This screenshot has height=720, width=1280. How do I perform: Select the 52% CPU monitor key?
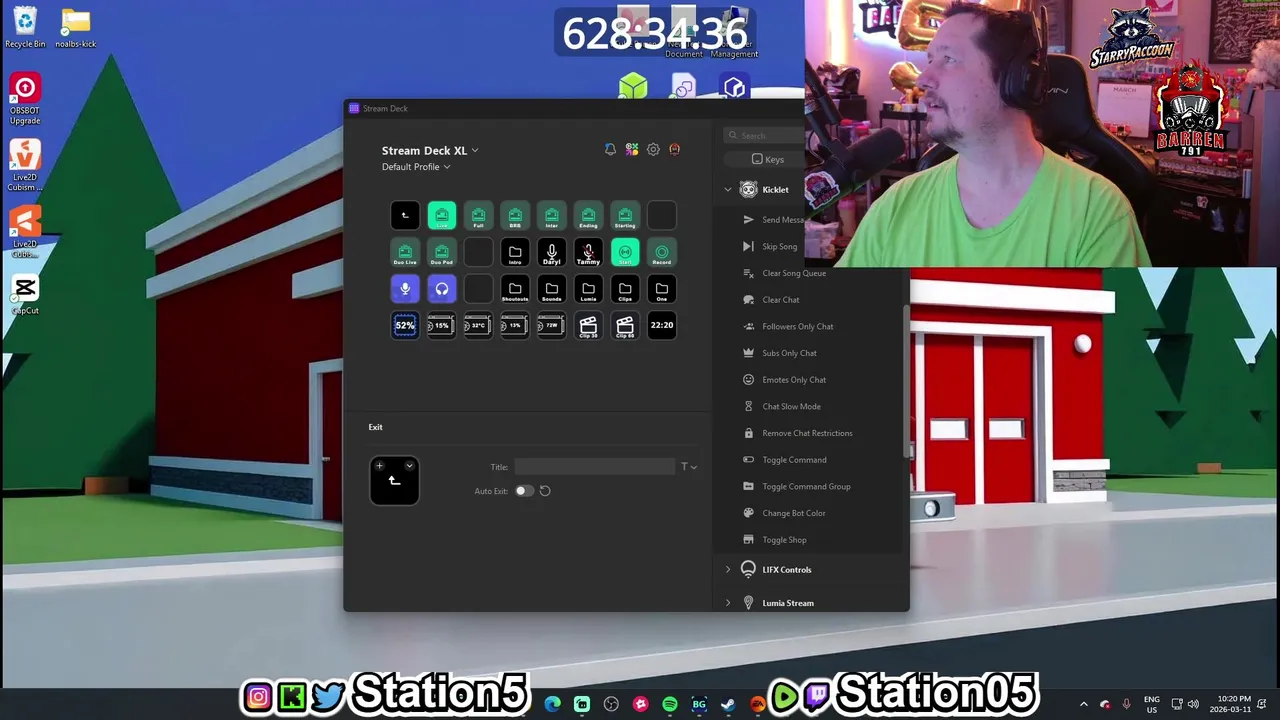click(405, 325)
